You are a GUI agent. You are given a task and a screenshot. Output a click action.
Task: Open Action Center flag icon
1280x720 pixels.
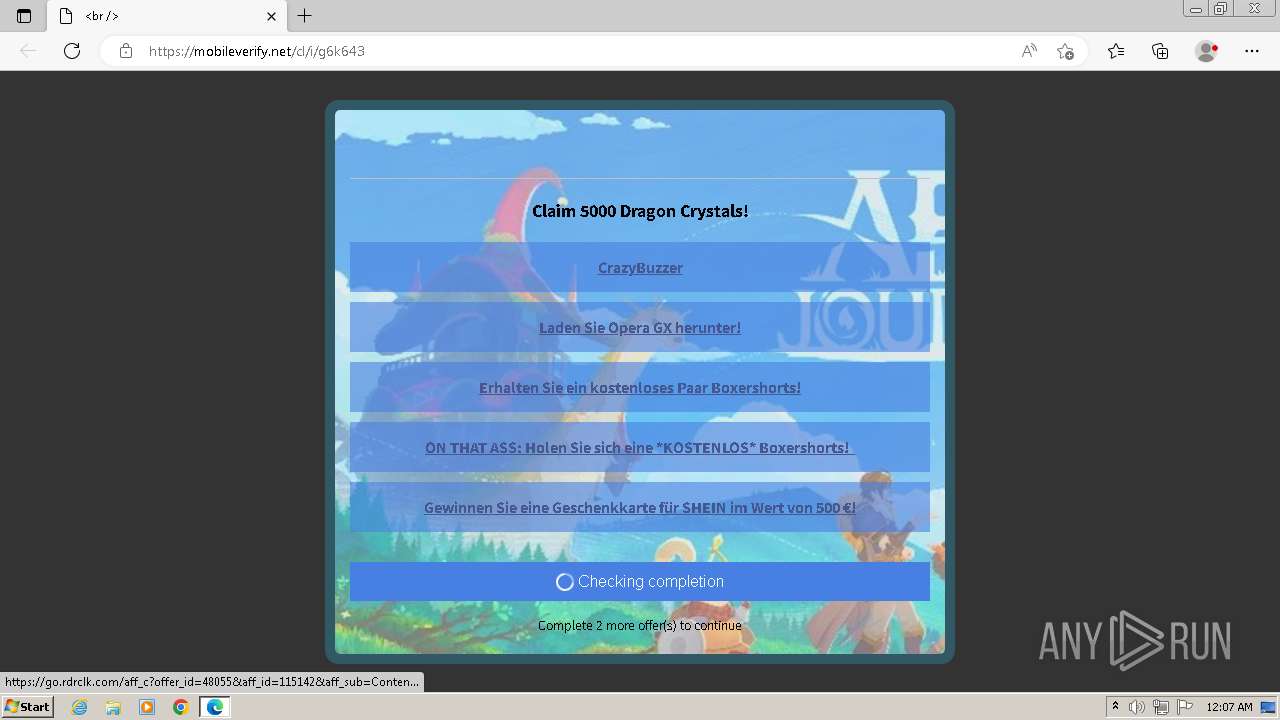pos(1185,707)
